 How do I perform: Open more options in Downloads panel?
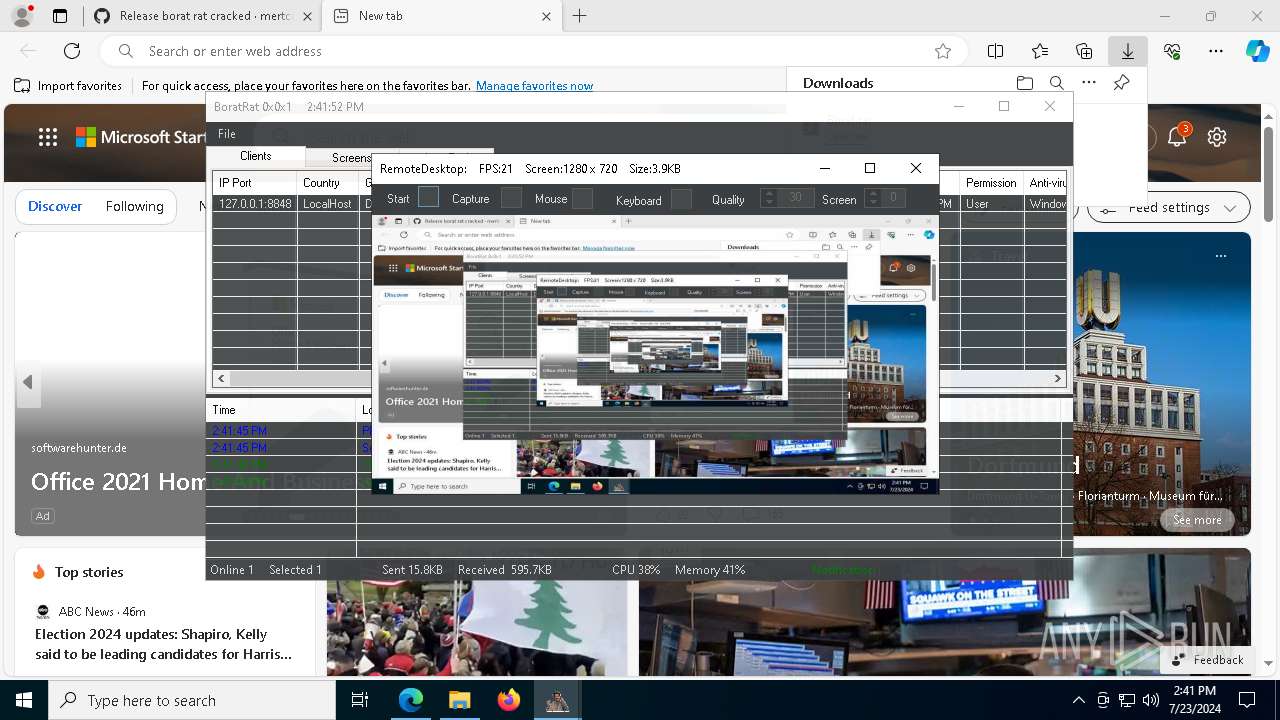click(x=1089, y=83)
